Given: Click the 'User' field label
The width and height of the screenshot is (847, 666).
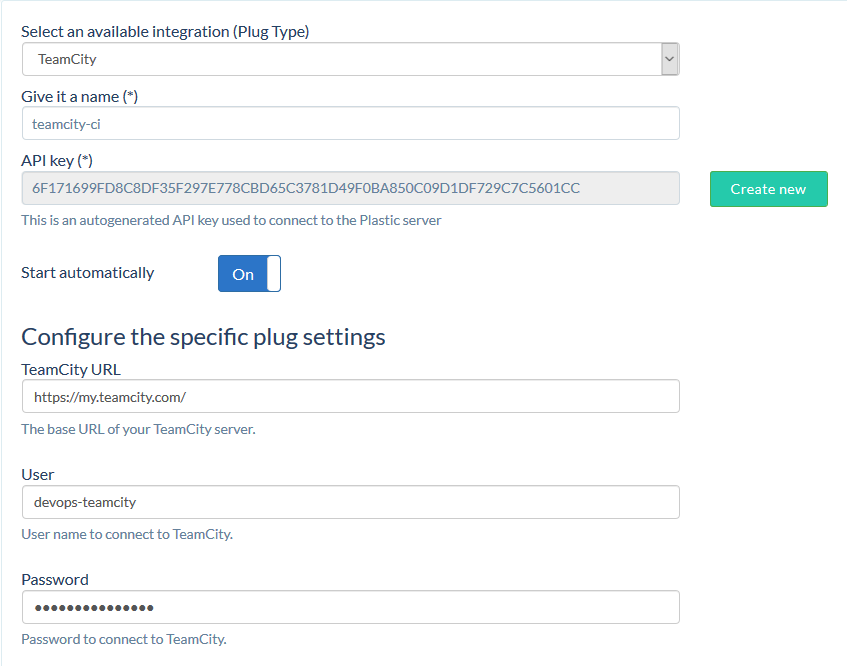Looking at the screenshot, I should (x=38, y=475).
